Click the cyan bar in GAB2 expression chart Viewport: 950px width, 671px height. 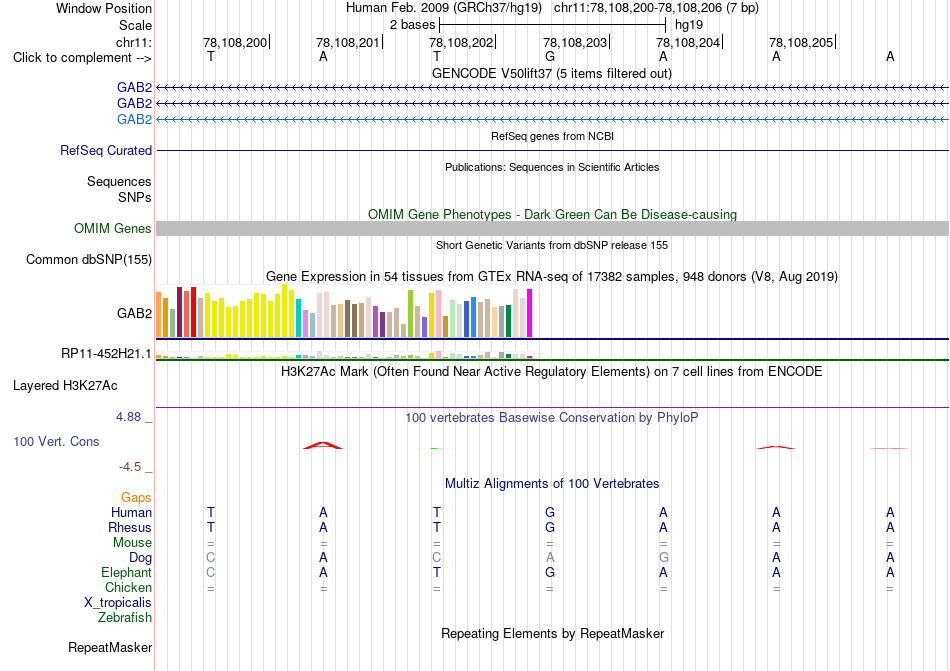299,317
